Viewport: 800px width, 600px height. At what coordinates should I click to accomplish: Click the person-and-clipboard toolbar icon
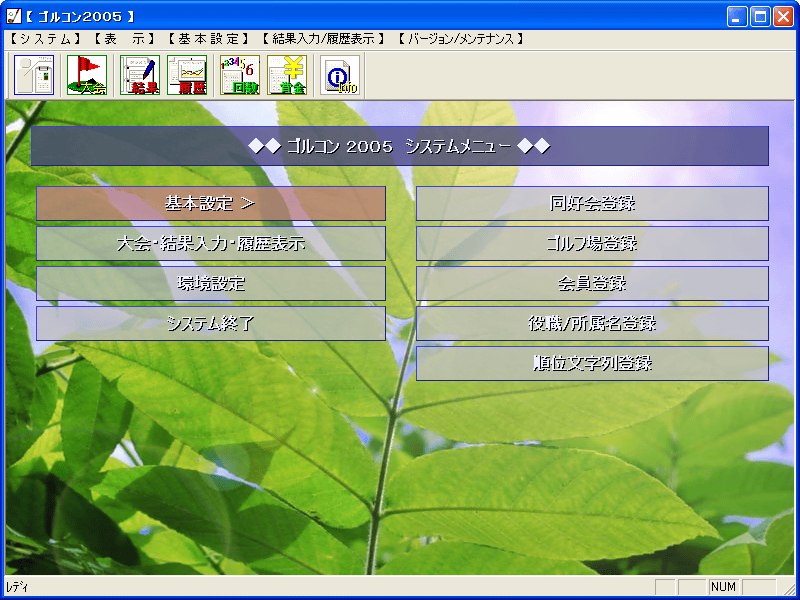click(x=34, y=75)
